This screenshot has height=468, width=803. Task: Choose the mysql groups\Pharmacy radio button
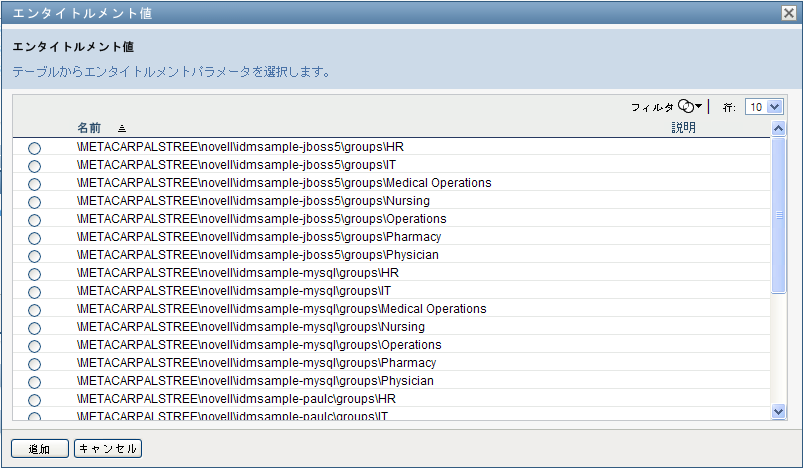point(35,364)
